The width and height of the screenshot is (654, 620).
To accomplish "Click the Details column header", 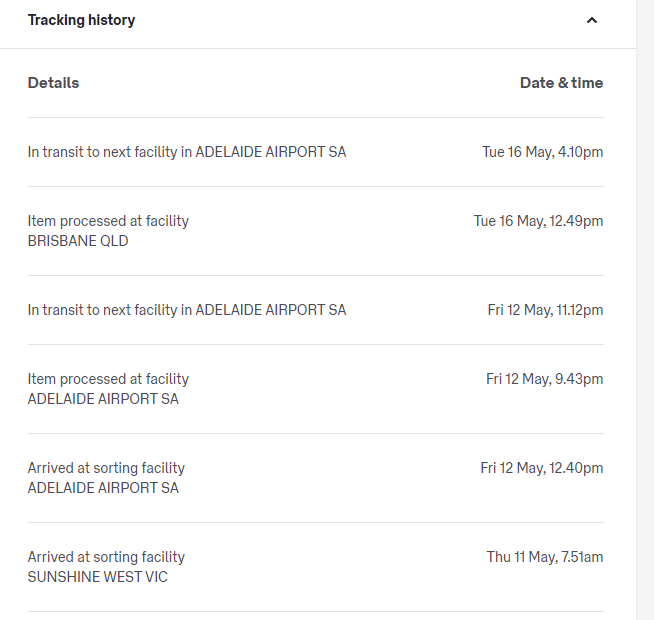I will pyautogui.click(x=53, y=83).
